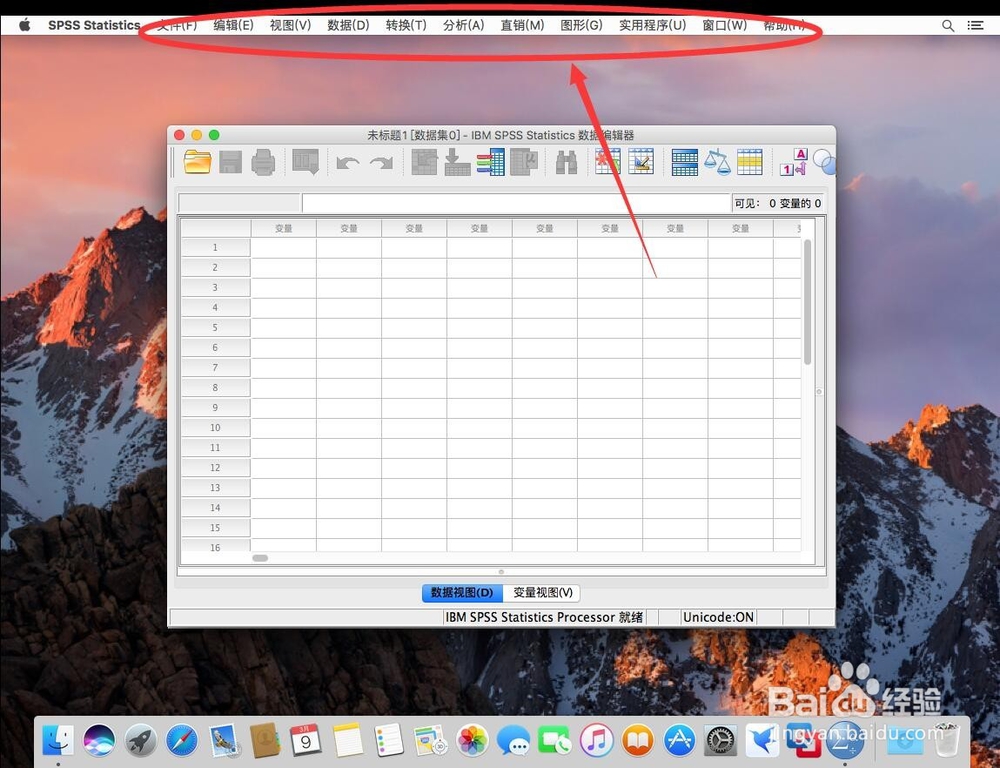This screenshot has height=768, width=1000.
Task: Toggle value labels icon with A and 1
Action: [x=793, y=162]
